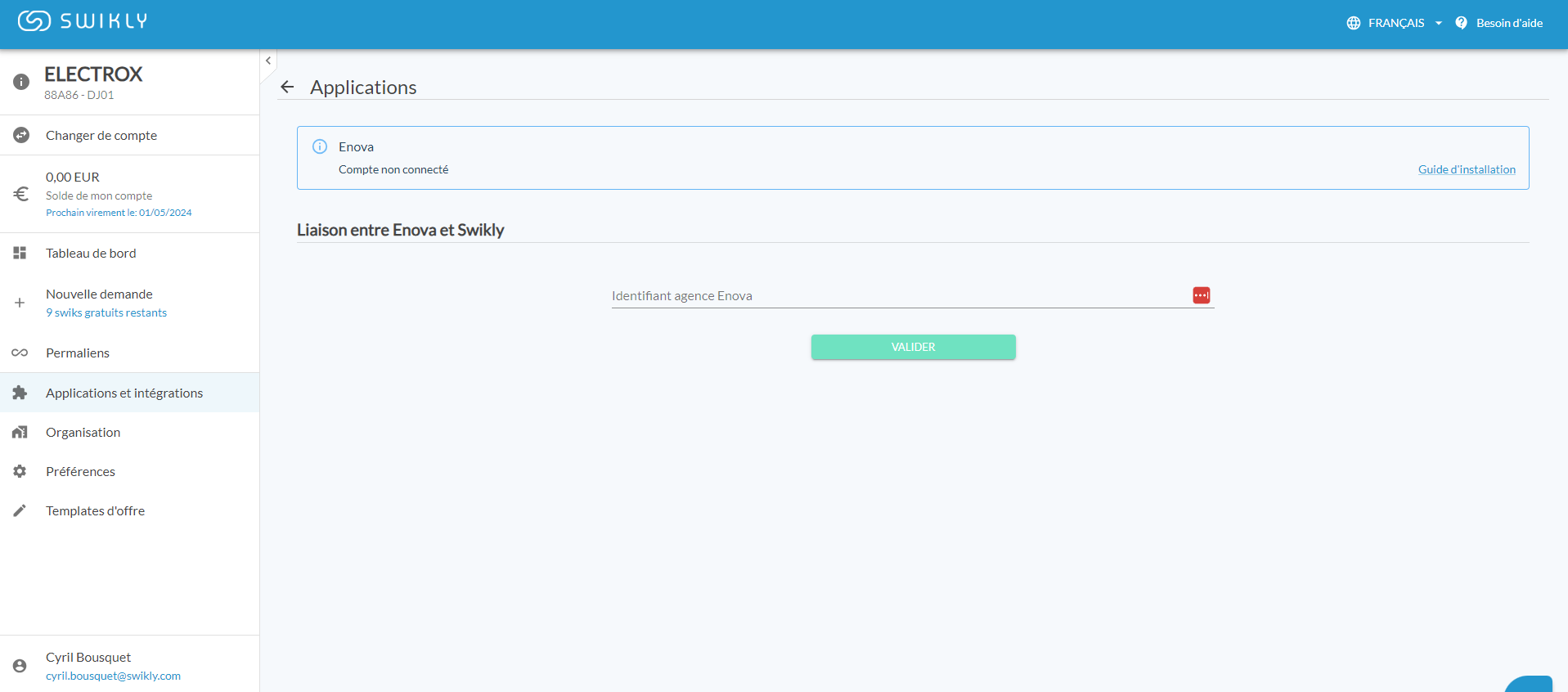This screenshot has width=1568, height=692.
Task: Open Guide d'installation link
Action: pos(1467,169)
